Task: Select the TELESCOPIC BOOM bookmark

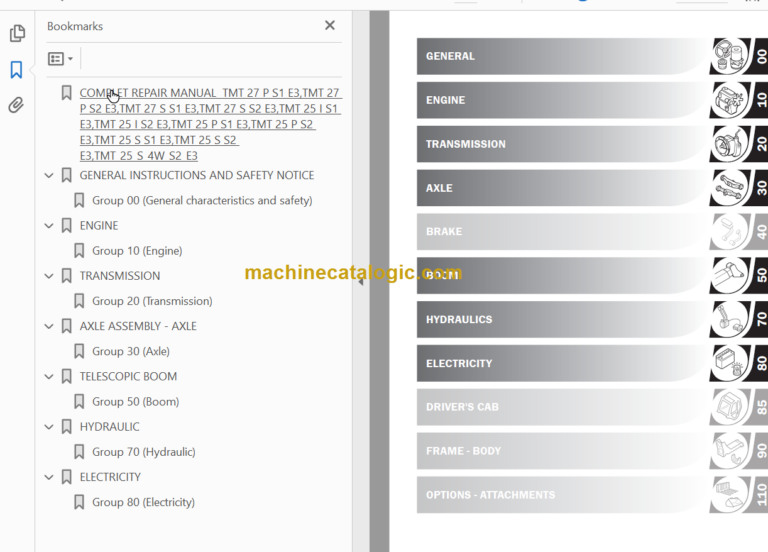Action: point(128,377)
